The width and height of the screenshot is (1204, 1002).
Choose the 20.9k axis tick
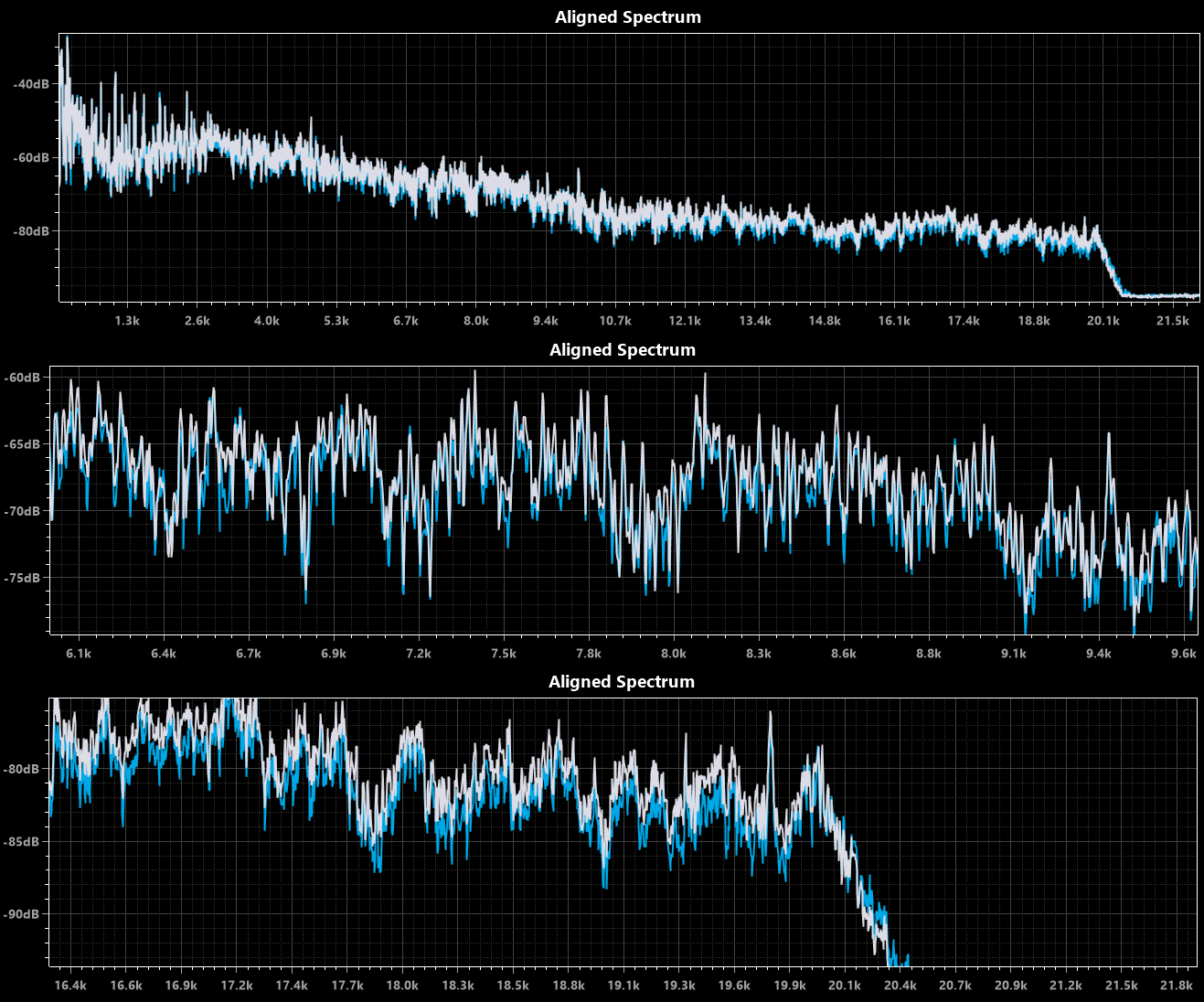pyautogui.click(x=1011, y=986)
